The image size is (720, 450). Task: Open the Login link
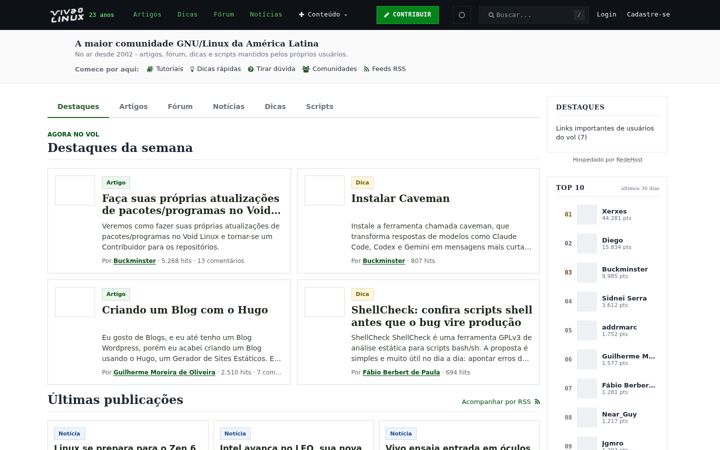606,15
